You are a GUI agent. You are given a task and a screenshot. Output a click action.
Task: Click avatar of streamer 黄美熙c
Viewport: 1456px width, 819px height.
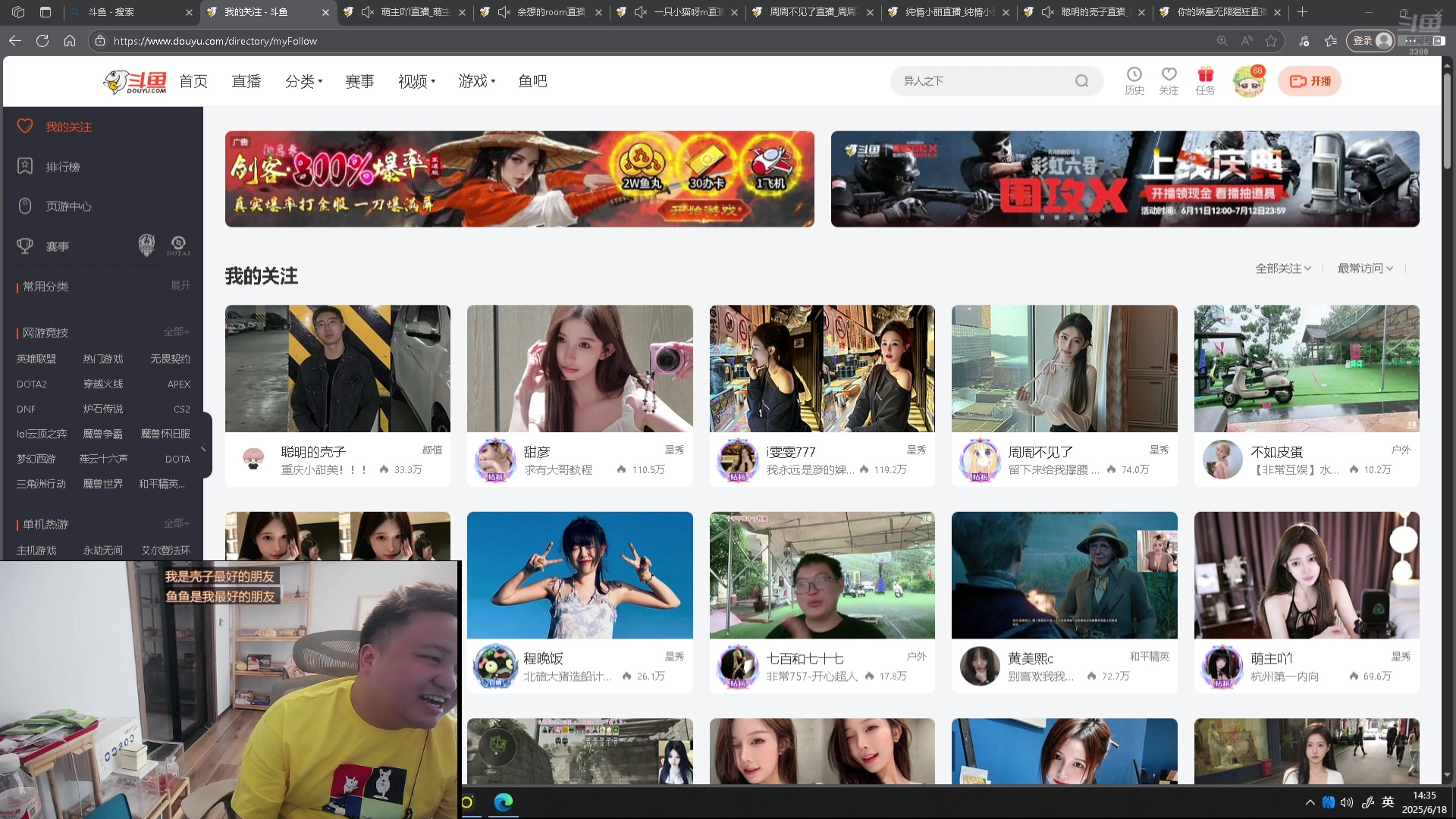(980, 667)
